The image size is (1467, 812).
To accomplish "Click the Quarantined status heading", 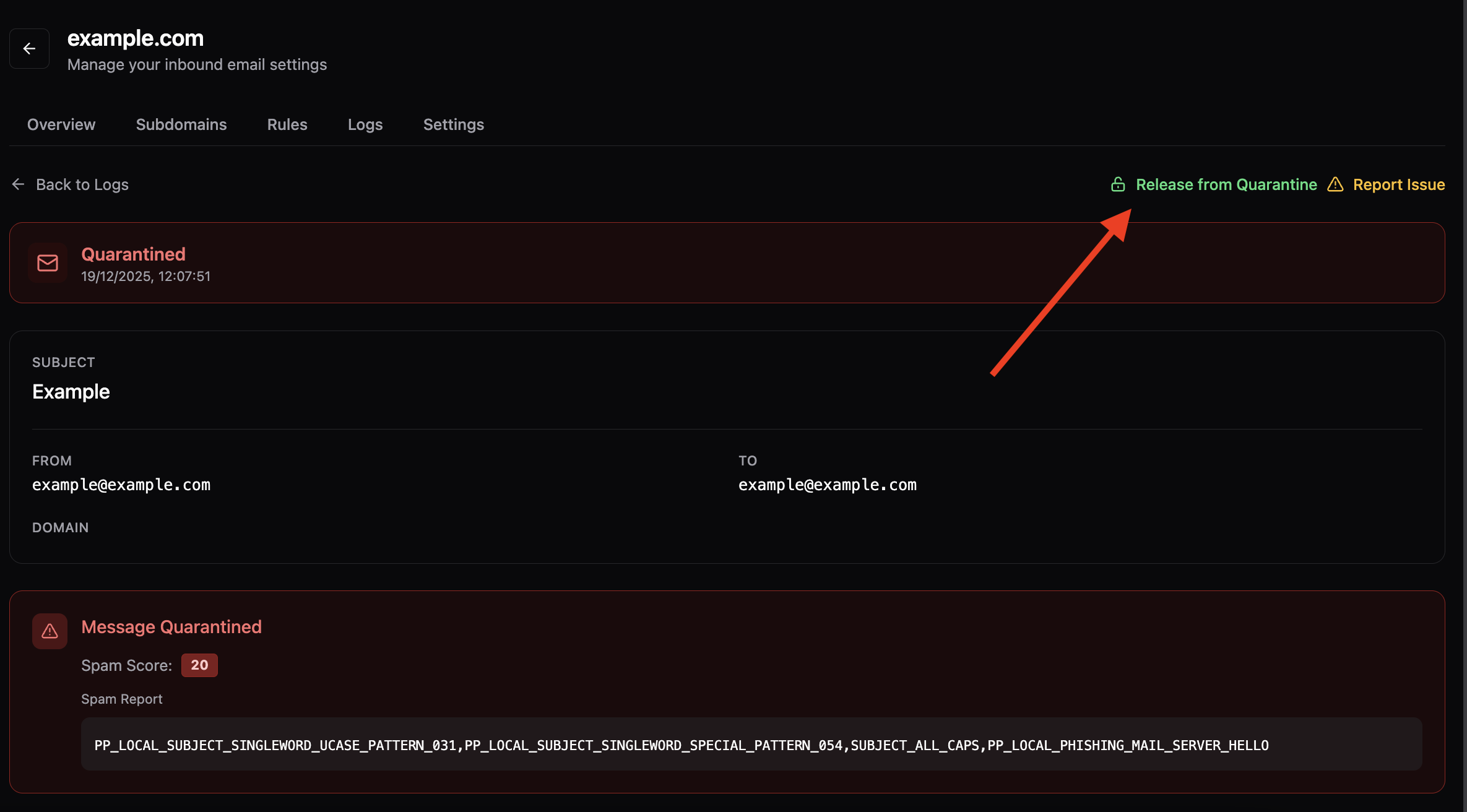I will [x=133, y=254].
